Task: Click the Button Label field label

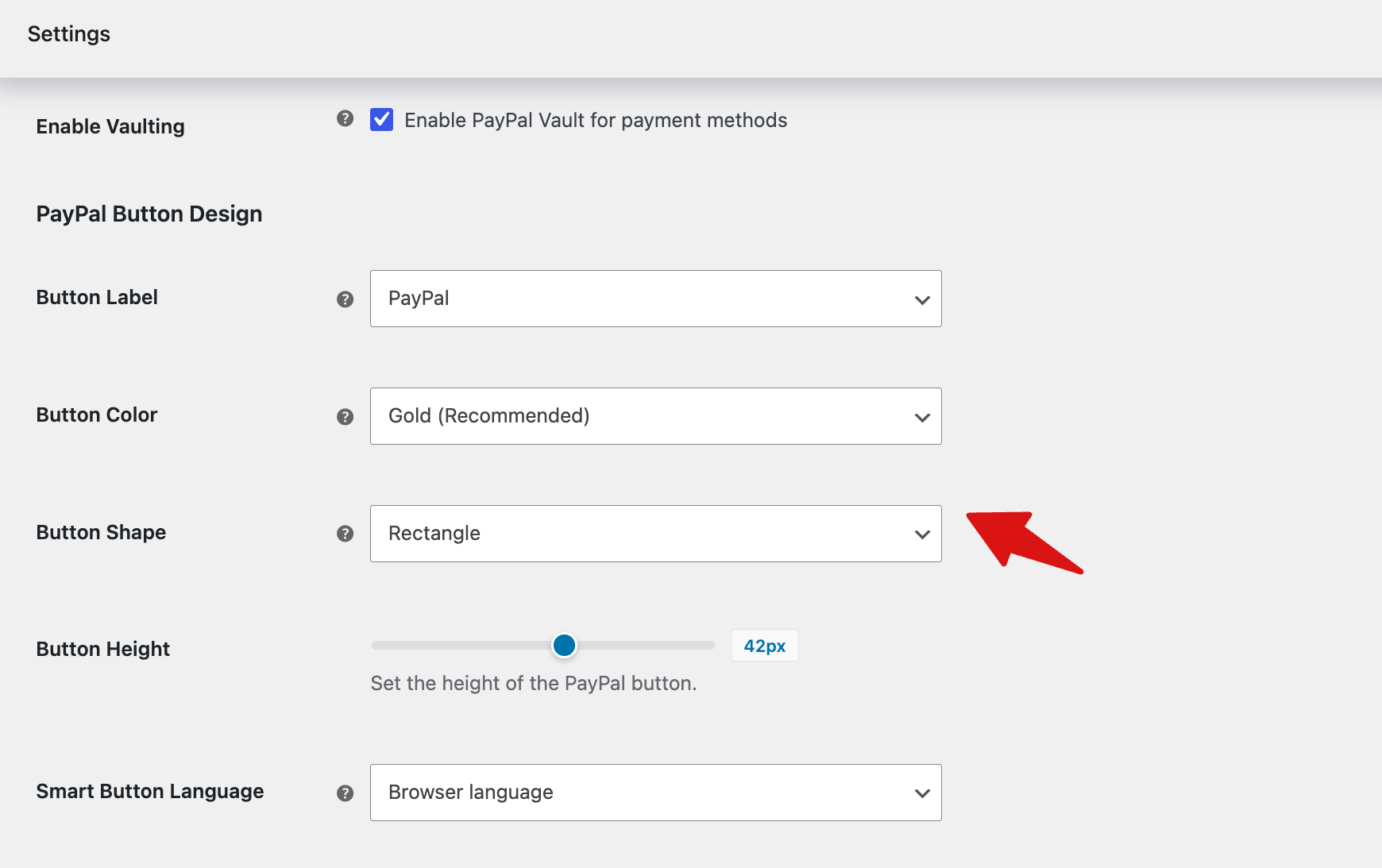Action: point(97,297)
